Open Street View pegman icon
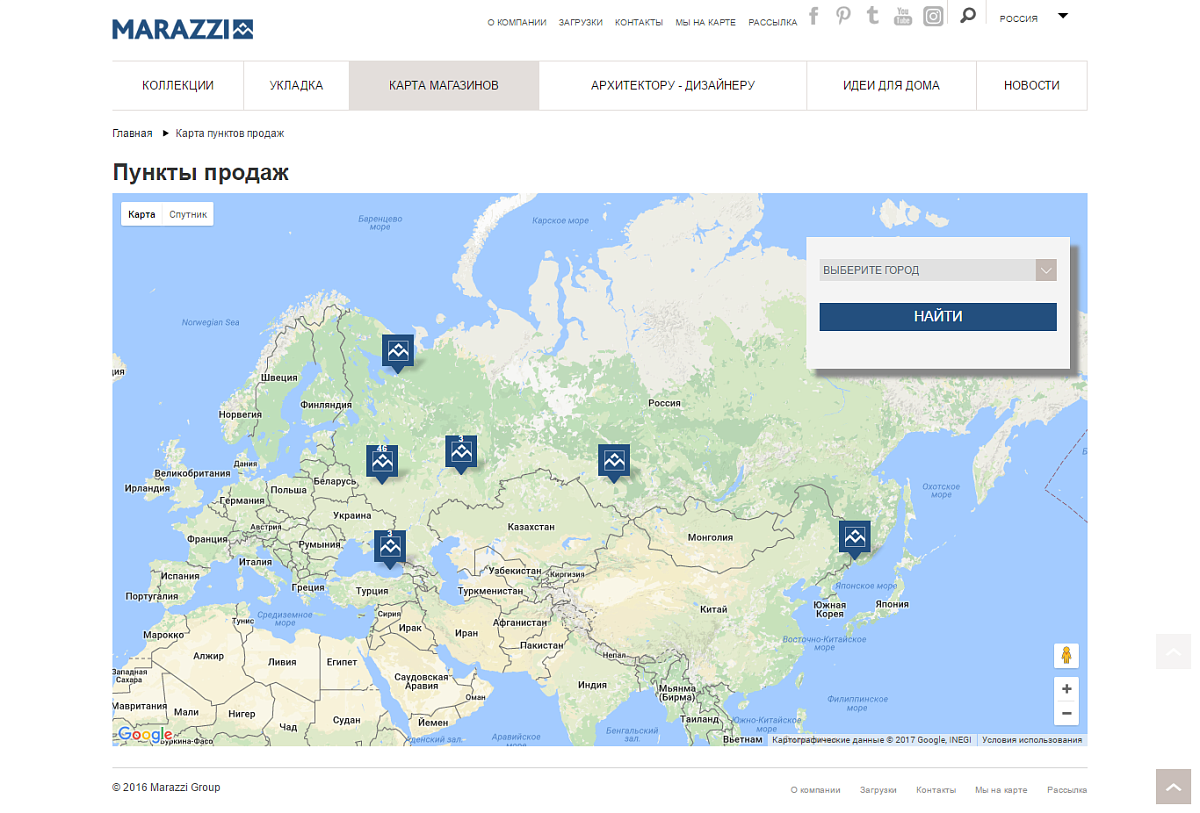 [1066, 656]
